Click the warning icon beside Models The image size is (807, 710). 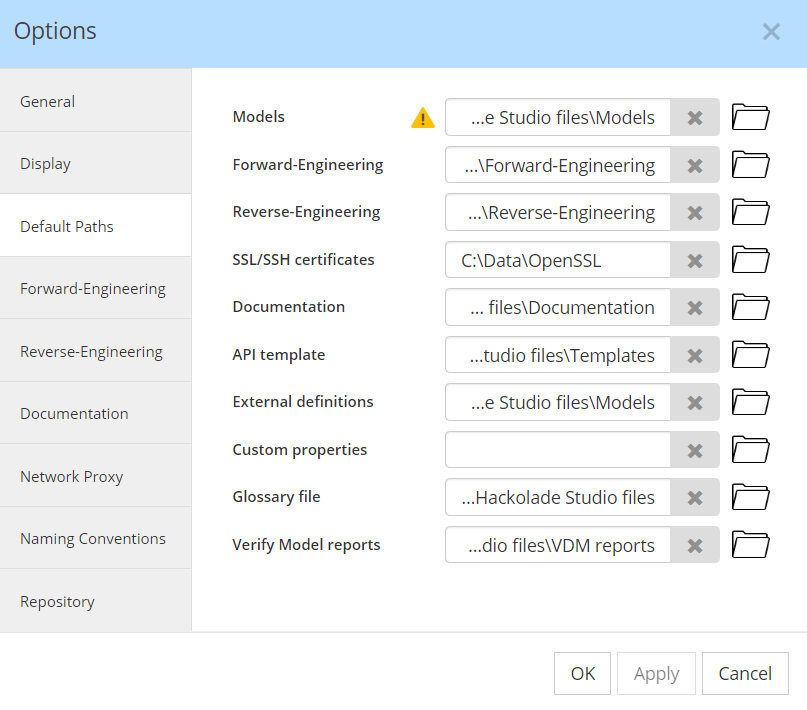(422, 117)
